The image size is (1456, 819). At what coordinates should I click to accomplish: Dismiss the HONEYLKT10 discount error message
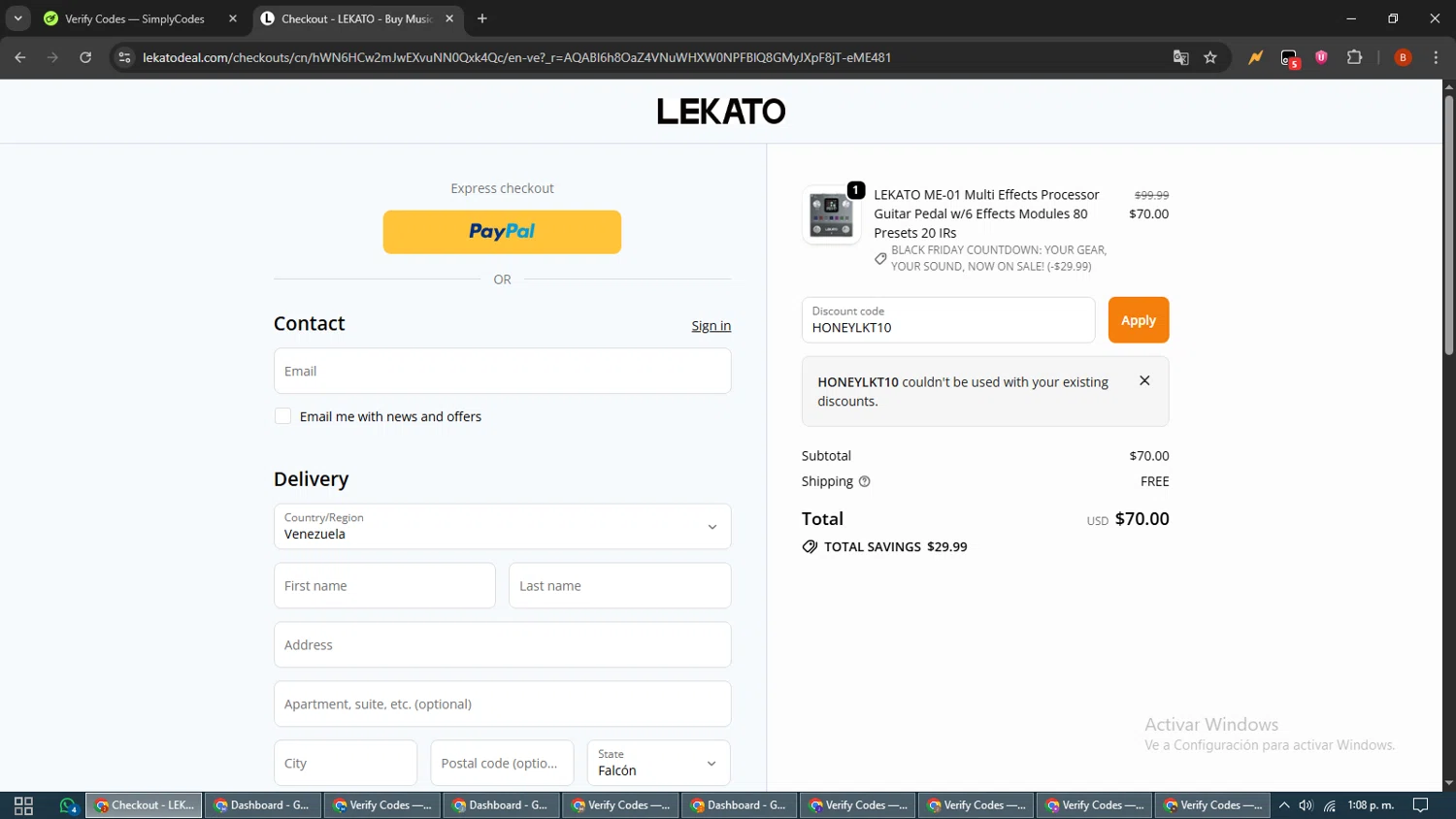click(x=1144, y=380)
